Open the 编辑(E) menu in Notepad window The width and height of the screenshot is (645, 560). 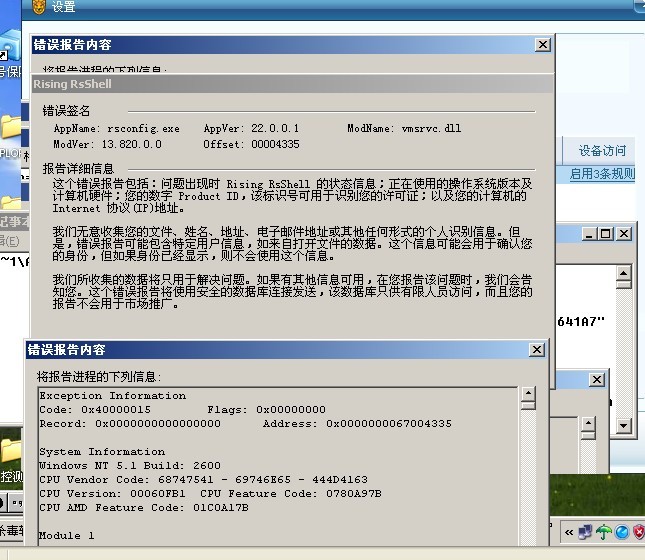tap(9, 241)
